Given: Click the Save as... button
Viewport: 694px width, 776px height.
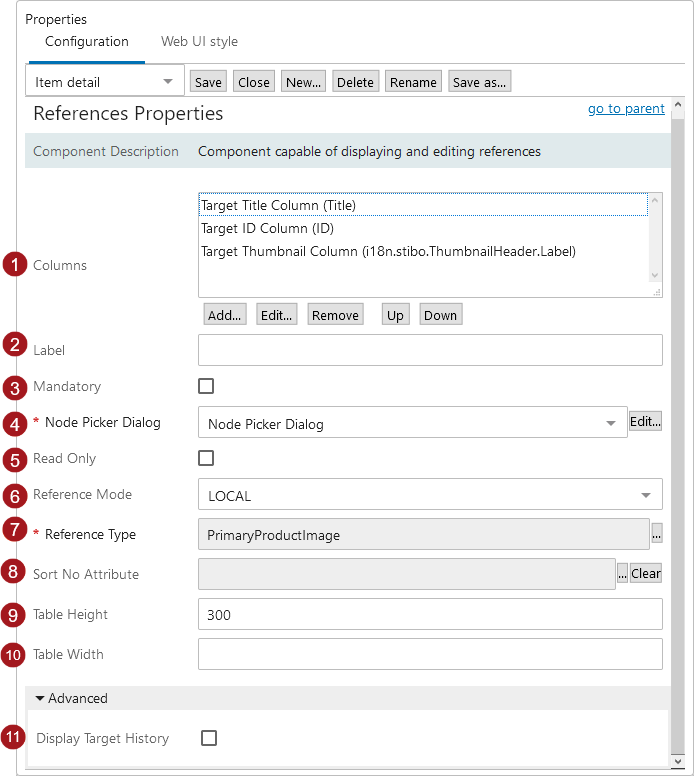Looking at the screenshot, I should coord(480,82).
